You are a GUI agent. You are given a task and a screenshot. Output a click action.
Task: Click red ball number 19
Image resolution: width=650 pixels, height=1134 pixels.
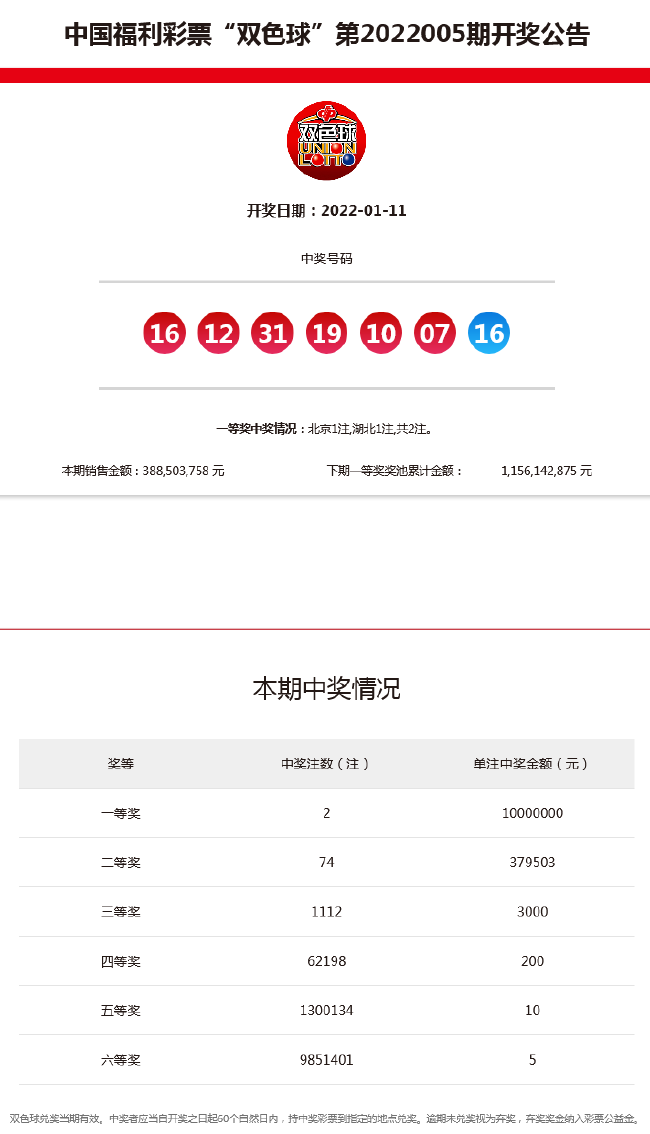326,333
